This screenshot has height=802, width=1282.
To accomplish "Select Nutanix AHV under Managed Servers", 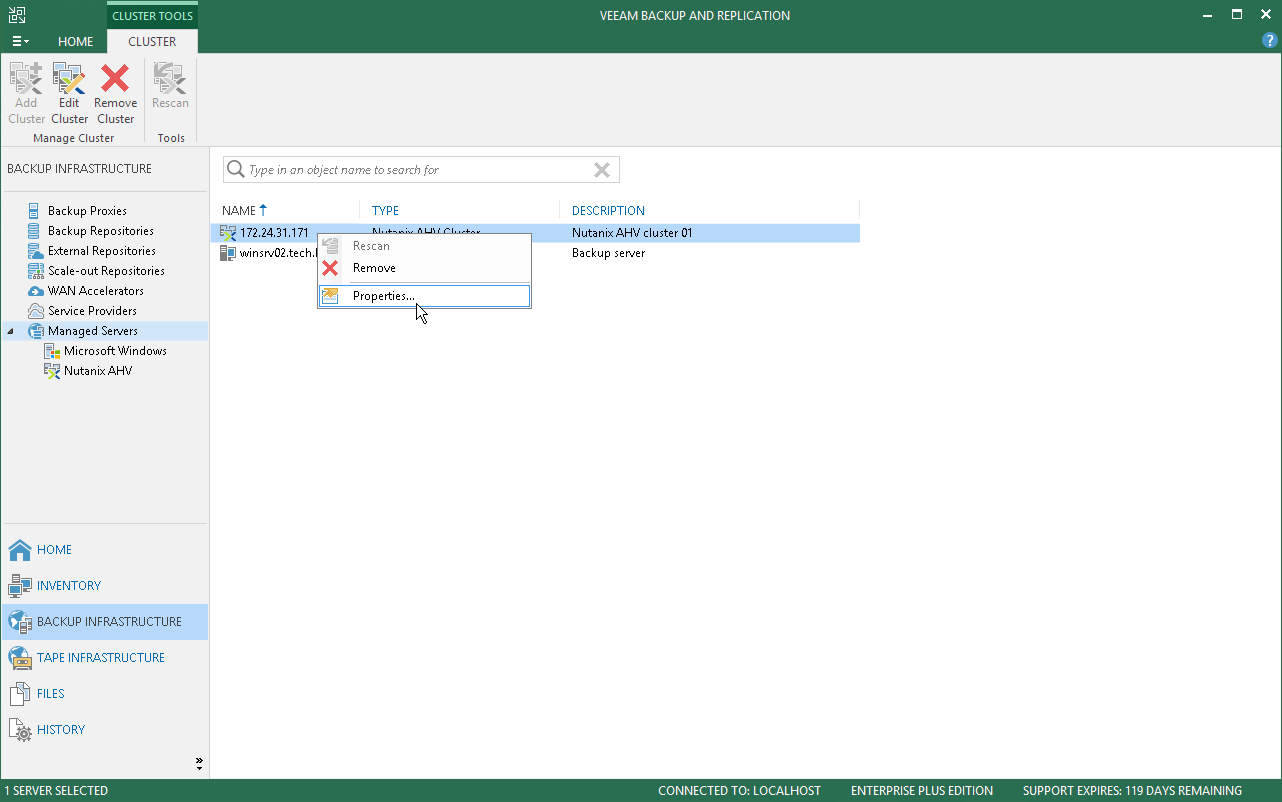I will coord(98,371).
